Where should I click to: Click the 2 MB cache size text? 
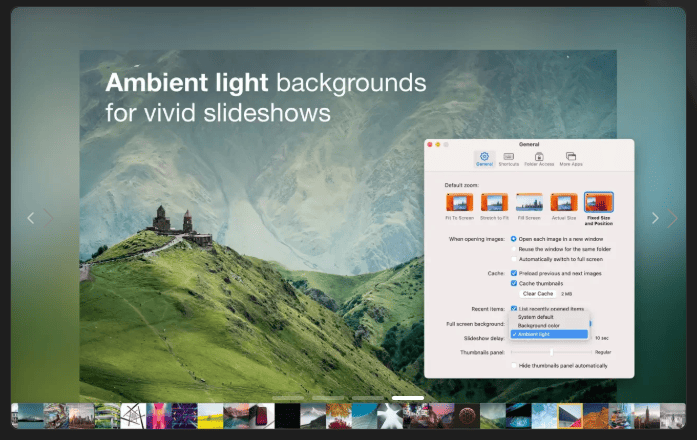point(566,294)
